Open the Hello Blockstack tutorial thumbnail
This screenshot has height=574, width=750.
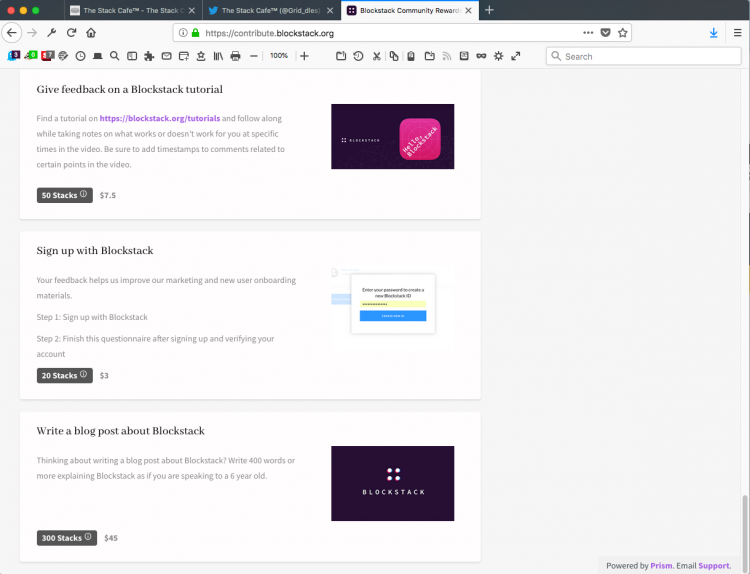click(x=393, y=136)
